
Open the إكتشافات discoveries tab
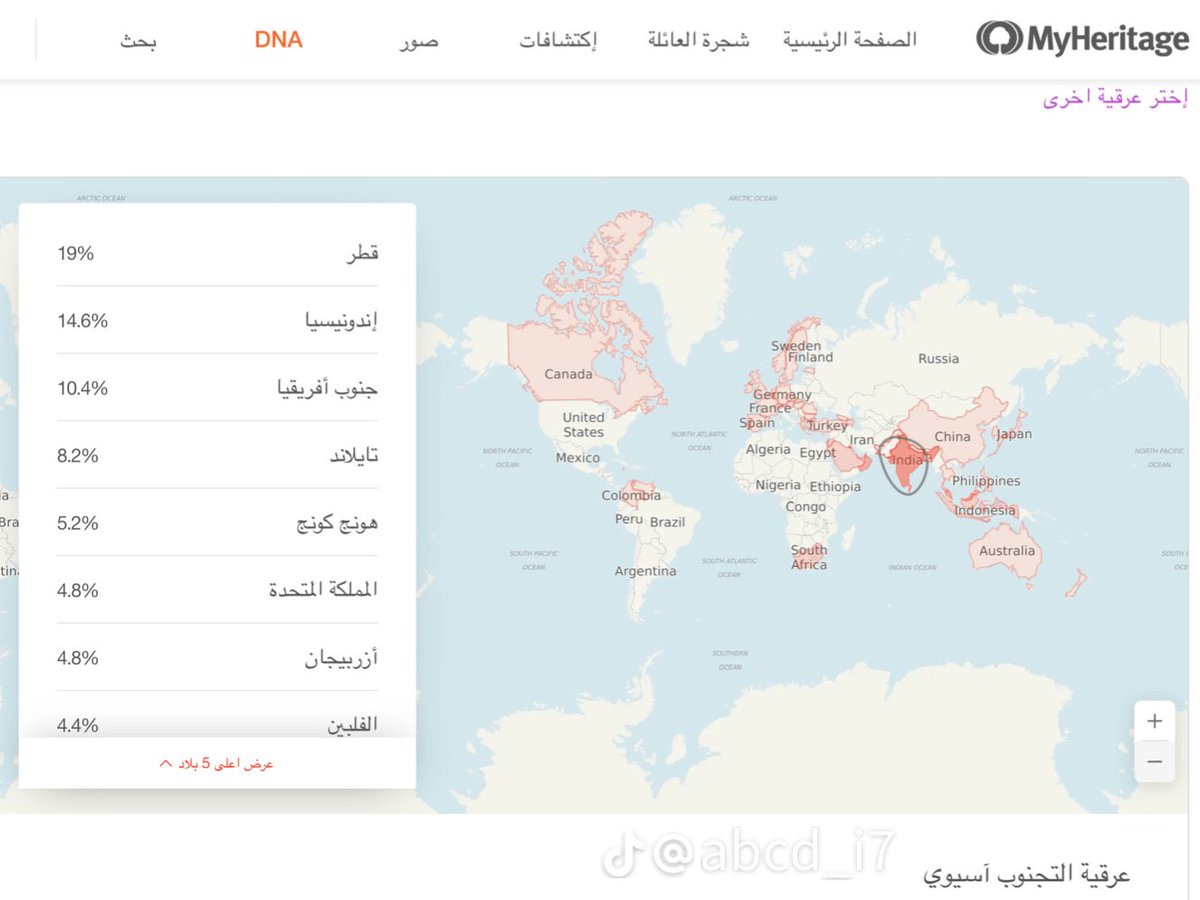(558, 41)
